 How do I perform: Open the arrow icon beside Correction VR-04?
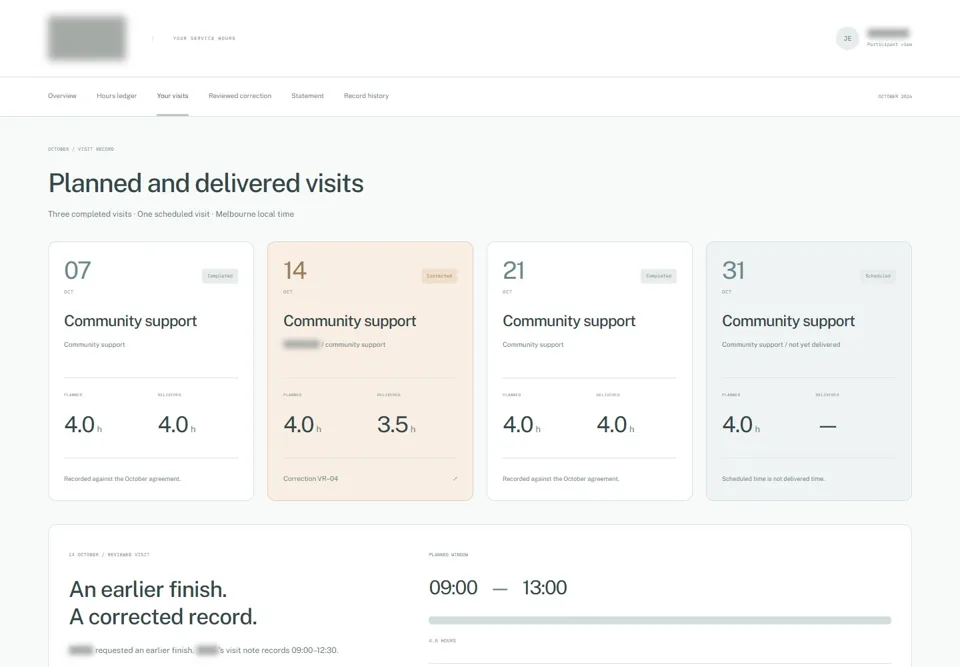pos(455,479)
